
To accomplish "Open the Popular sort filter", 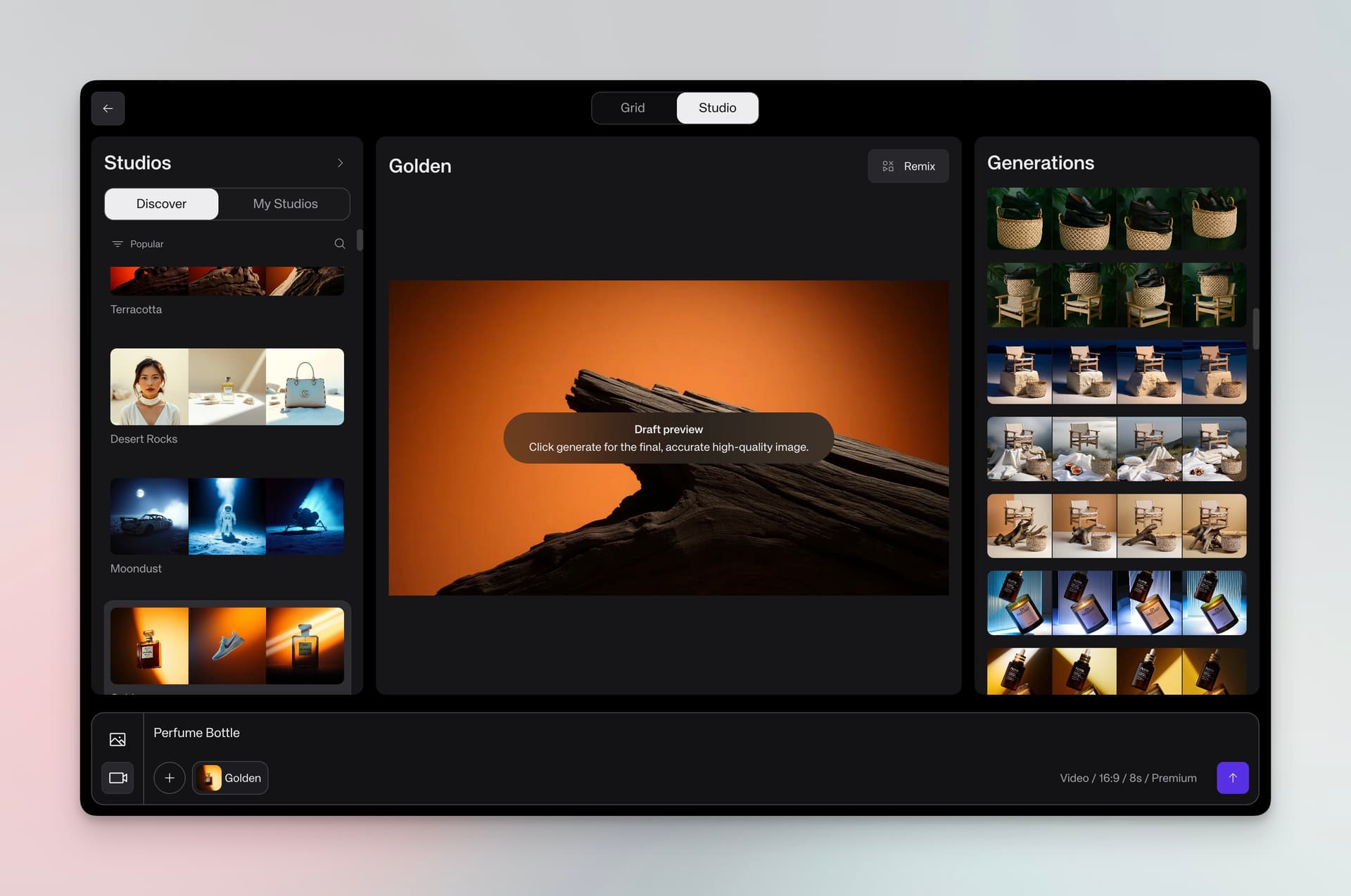I will (138, 244).
